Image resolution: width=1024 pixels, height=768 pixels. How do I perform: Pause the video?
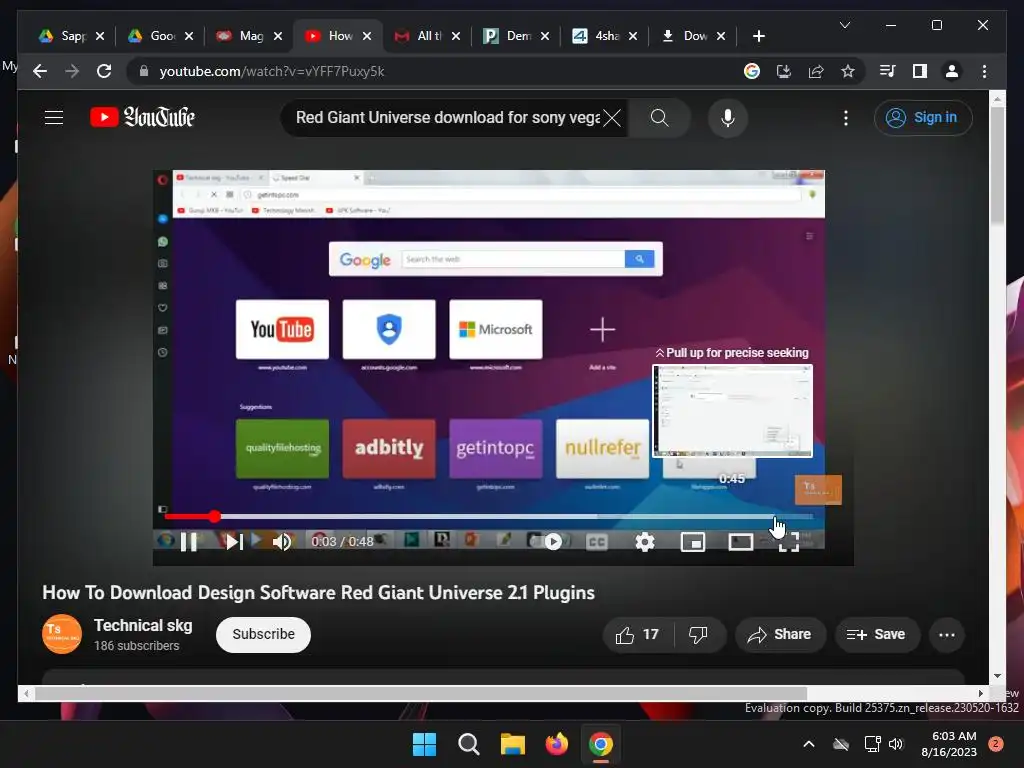[x=189, y=542]
